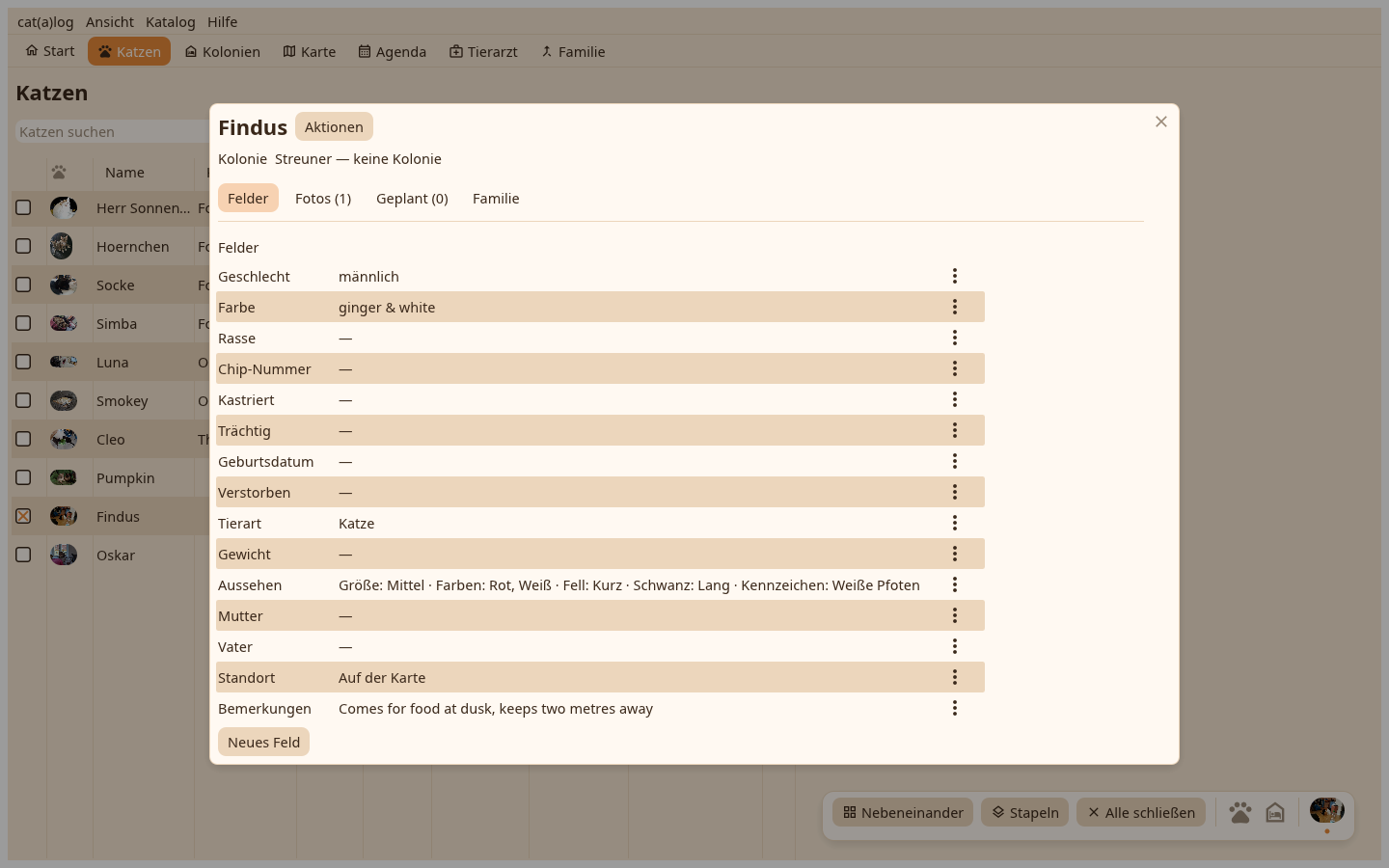
Task: Go to the Kolonien section
Action: (223, 51)
